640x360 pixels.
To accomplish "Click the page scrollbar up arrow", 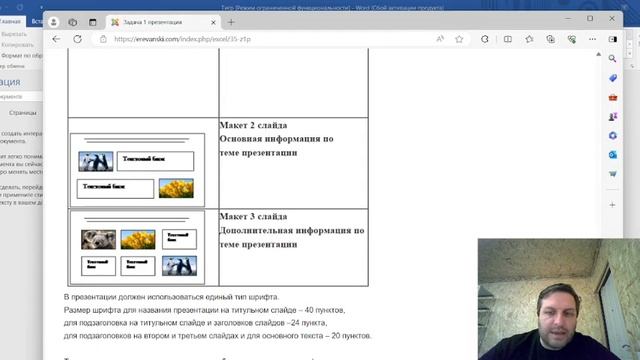I will pyautogui.click(x=598, y=54).
